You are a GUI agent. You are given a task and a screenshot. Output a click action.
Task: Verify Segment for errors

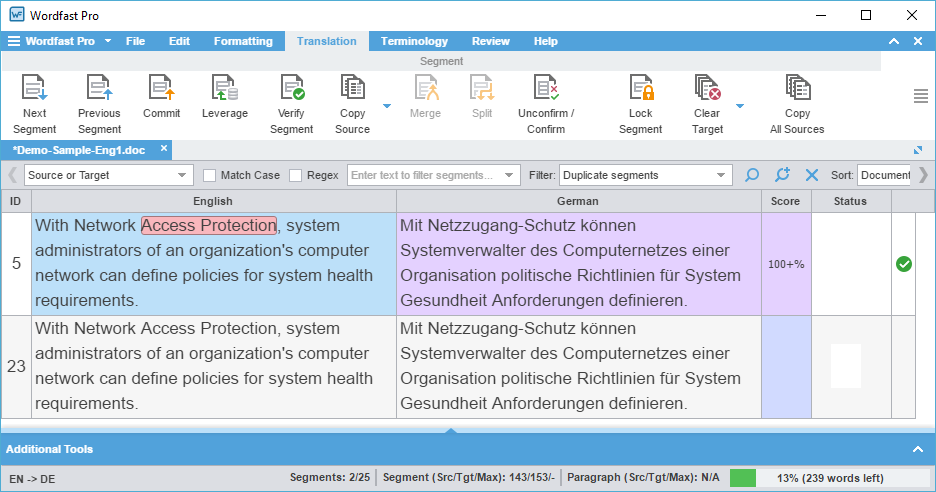(x=291, y=104)
